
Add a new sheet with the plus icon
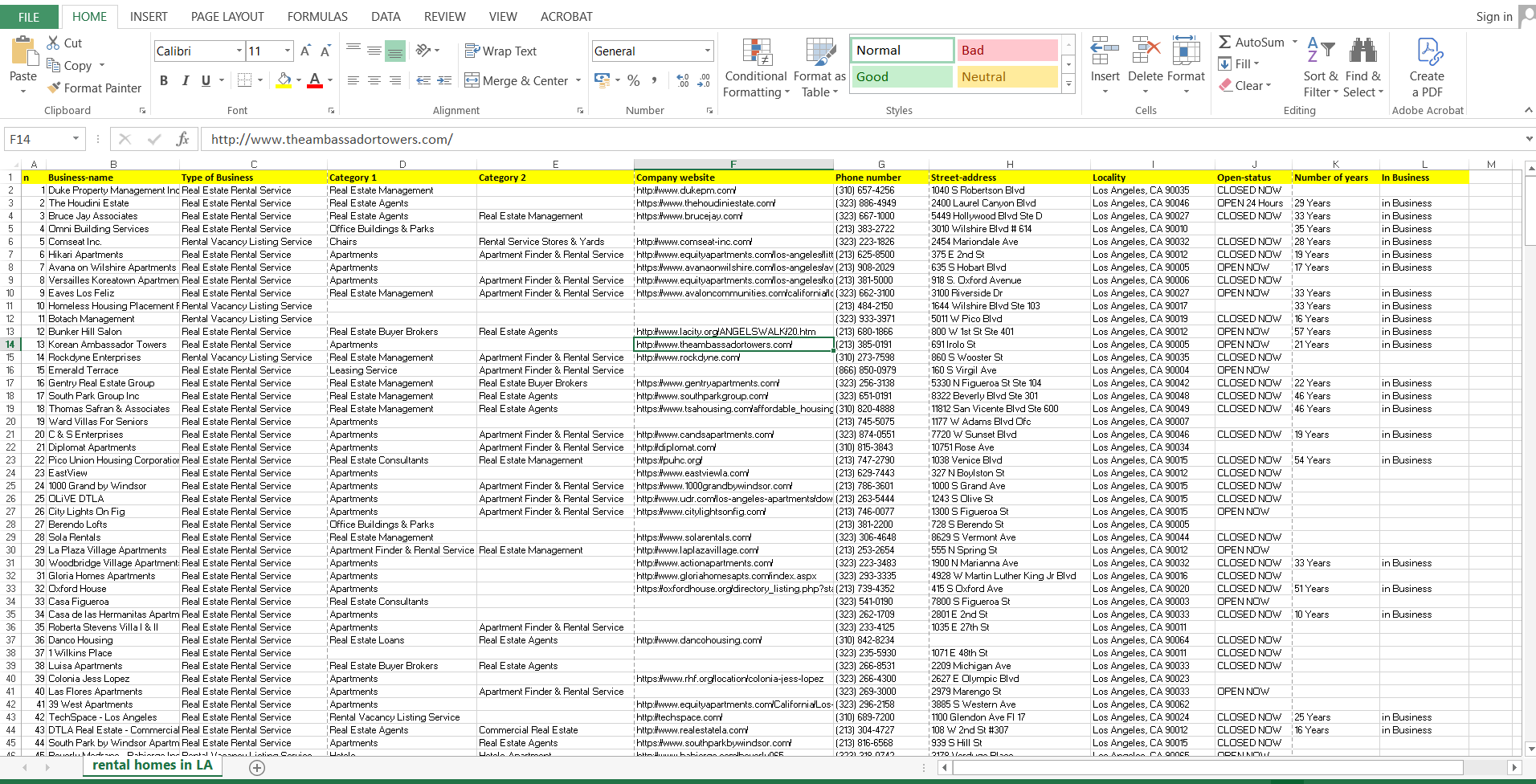(x=257, y=768)
